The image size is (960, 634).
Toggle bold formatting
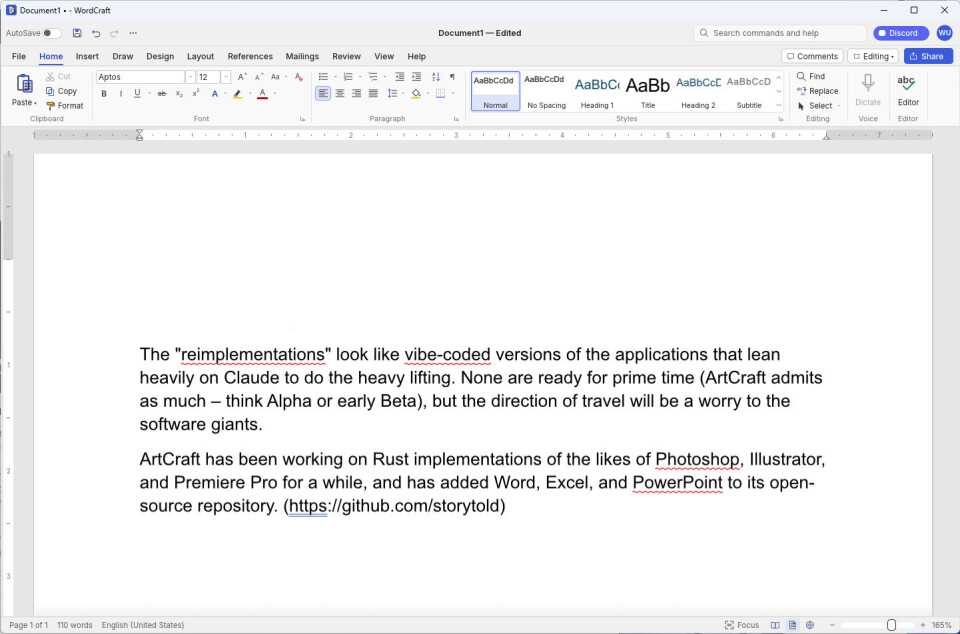(104, 94)
